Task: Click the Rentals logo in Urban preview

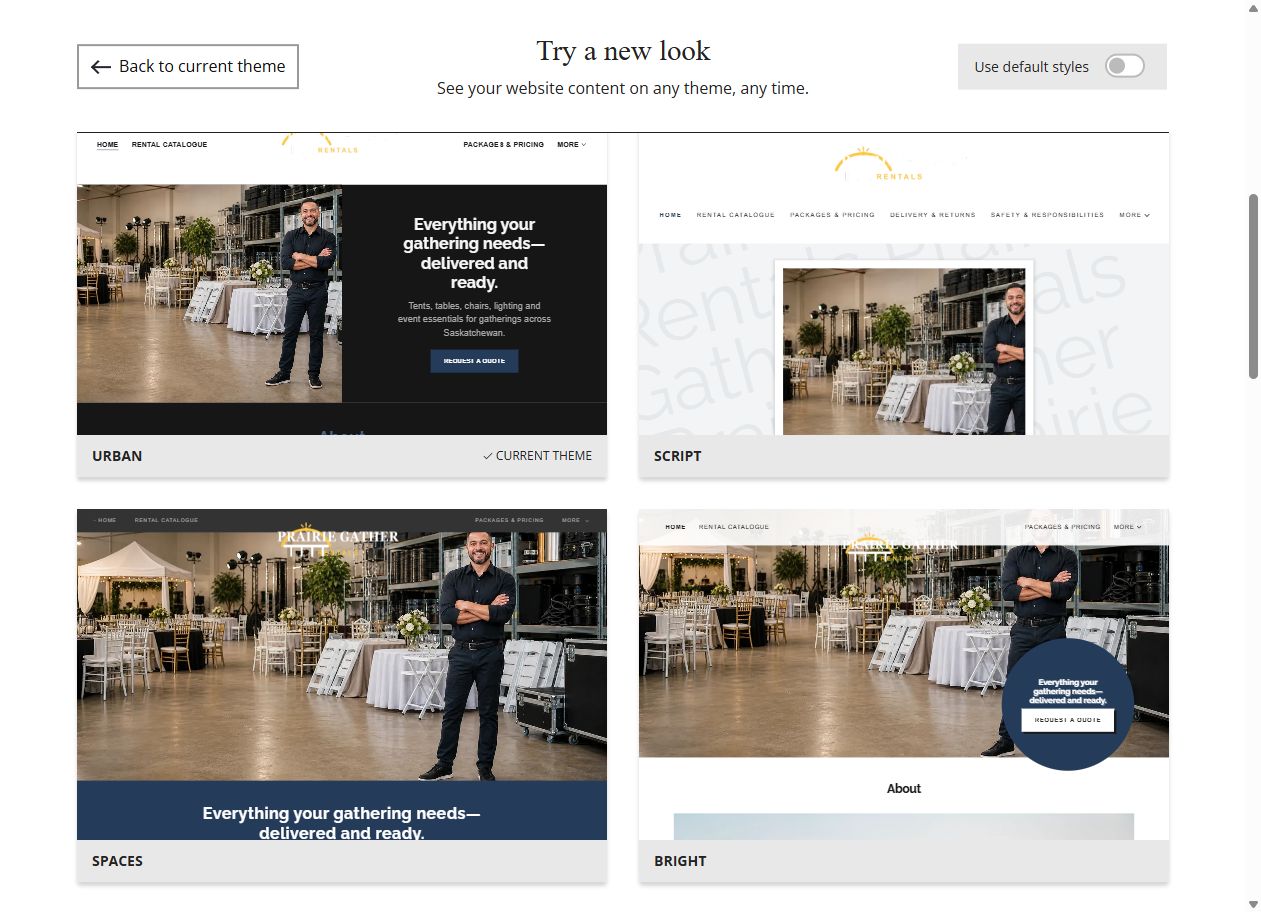Action: (x=322, y=143)
